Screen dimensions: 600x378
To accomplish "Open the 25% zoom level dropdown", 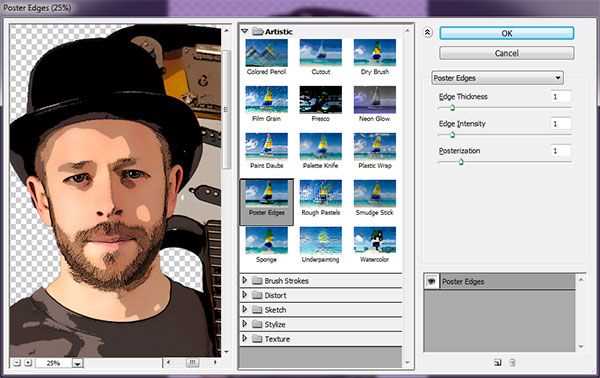I will coord(77,363).
